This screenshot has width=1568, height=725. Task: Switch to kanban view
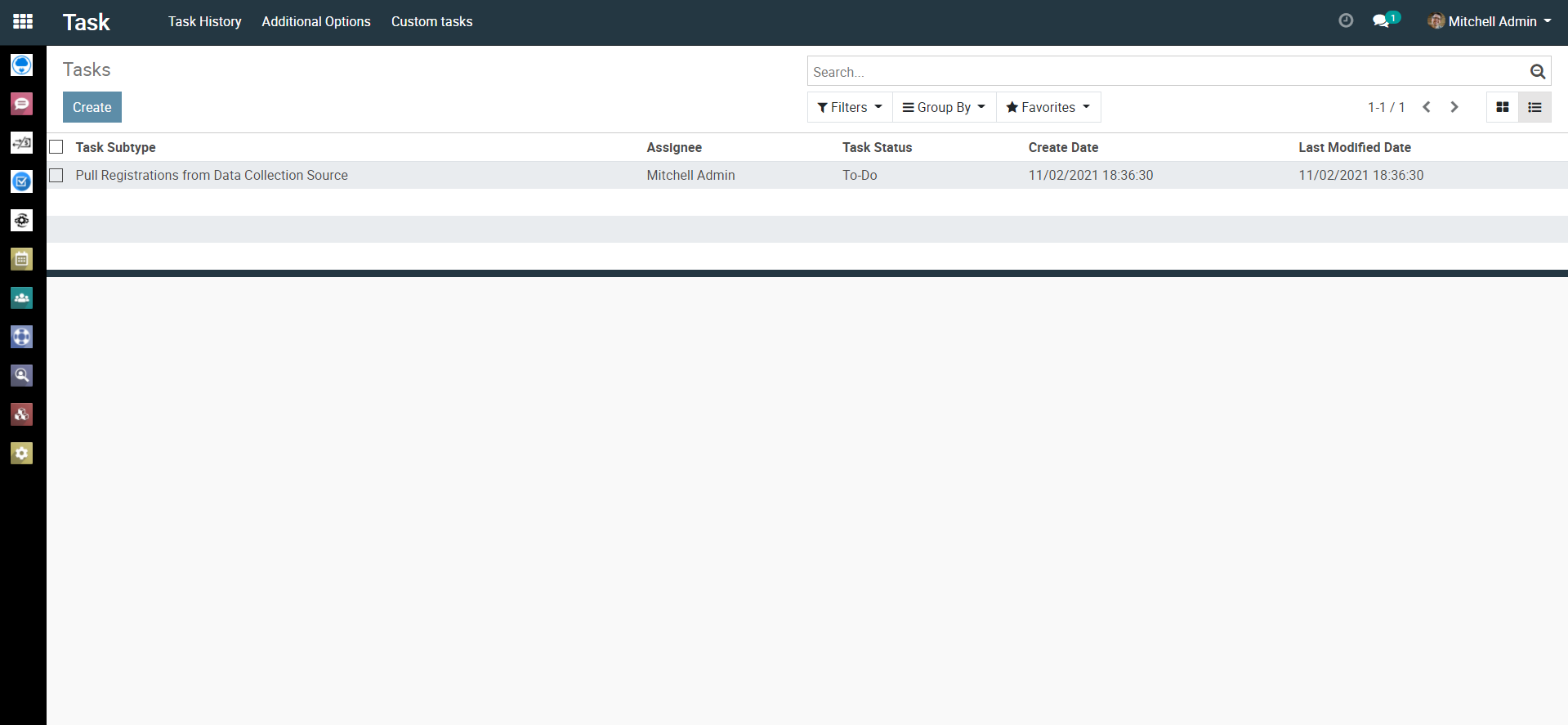[x=1502, y=107]
